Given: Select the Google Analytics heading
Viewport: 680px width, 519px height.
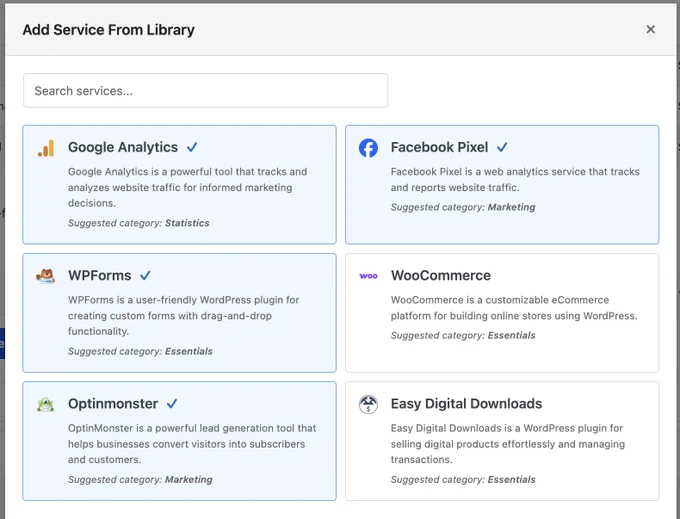Looking at the screenshot, I should (123, 147).
